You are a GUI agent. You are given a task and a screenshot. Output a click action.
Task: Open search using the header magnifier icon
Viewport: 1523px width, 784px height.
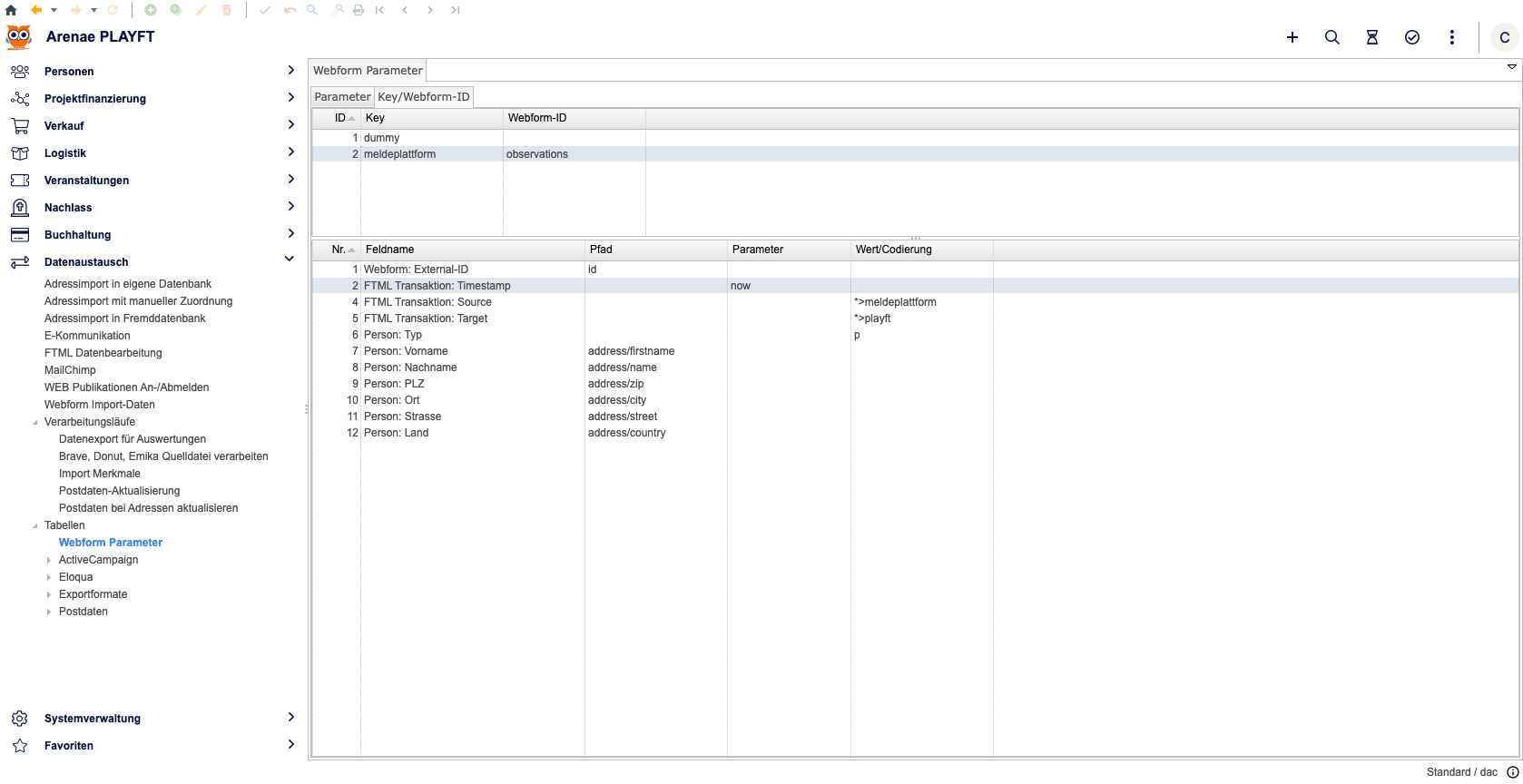[x=1332, y=37]
